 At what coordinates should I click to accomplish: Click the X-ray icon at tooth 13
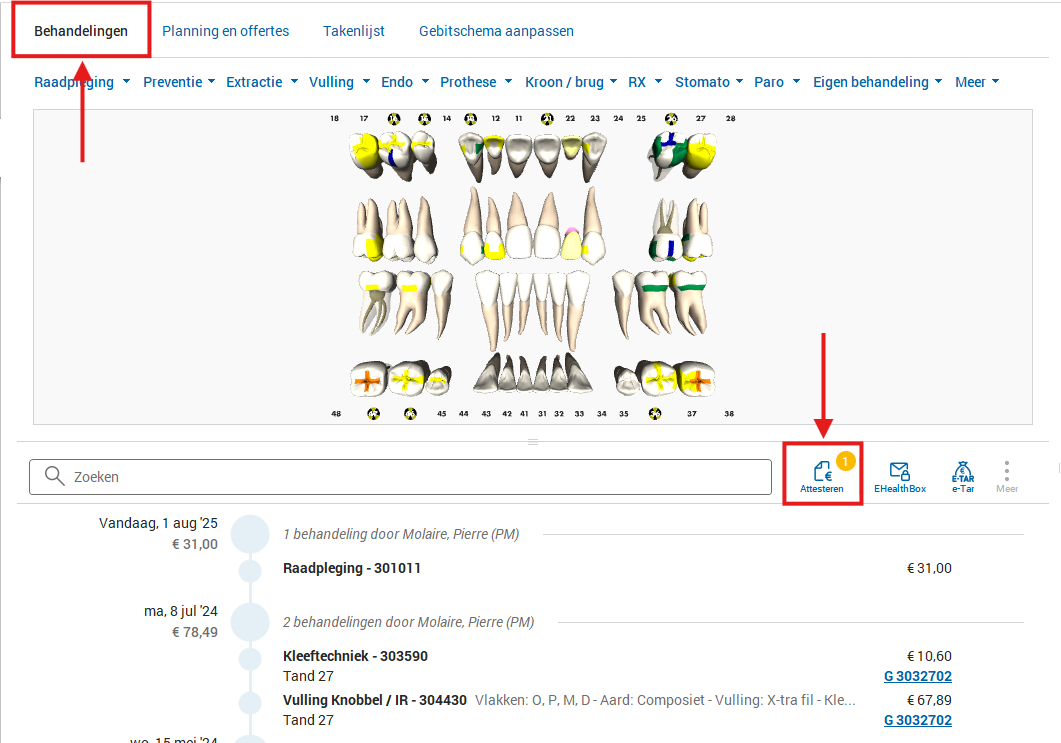(470, 118)
